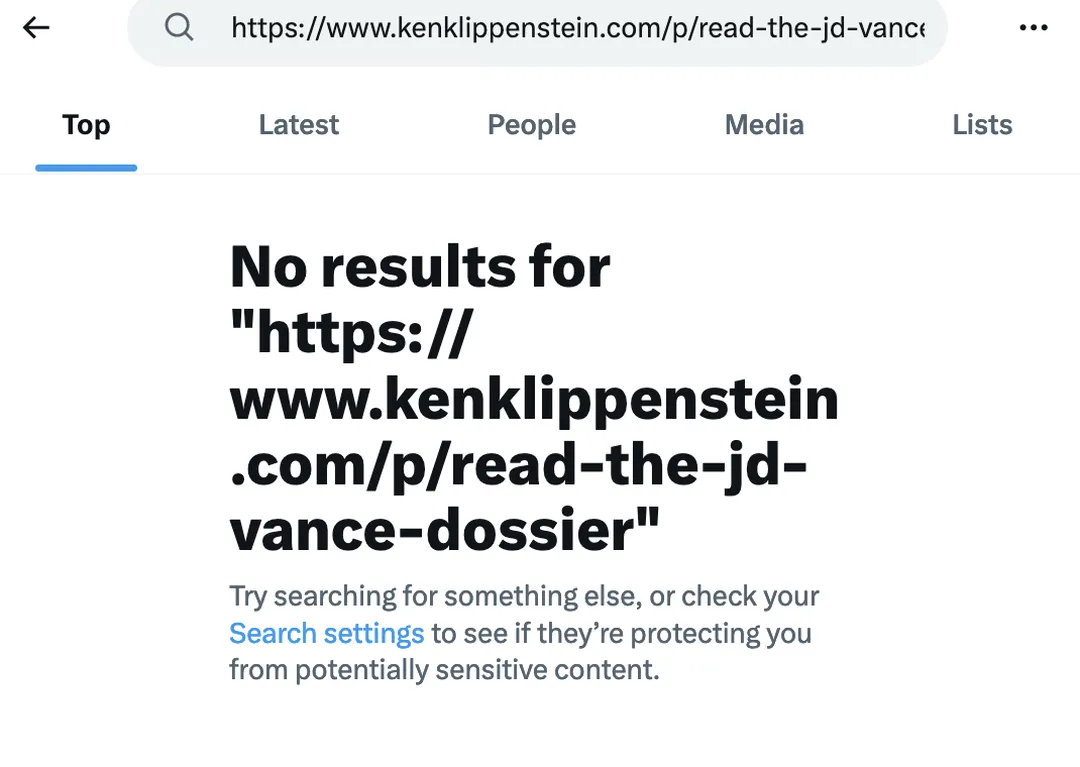Click "www.kenklippenstein" in the heading

point(534,401)
